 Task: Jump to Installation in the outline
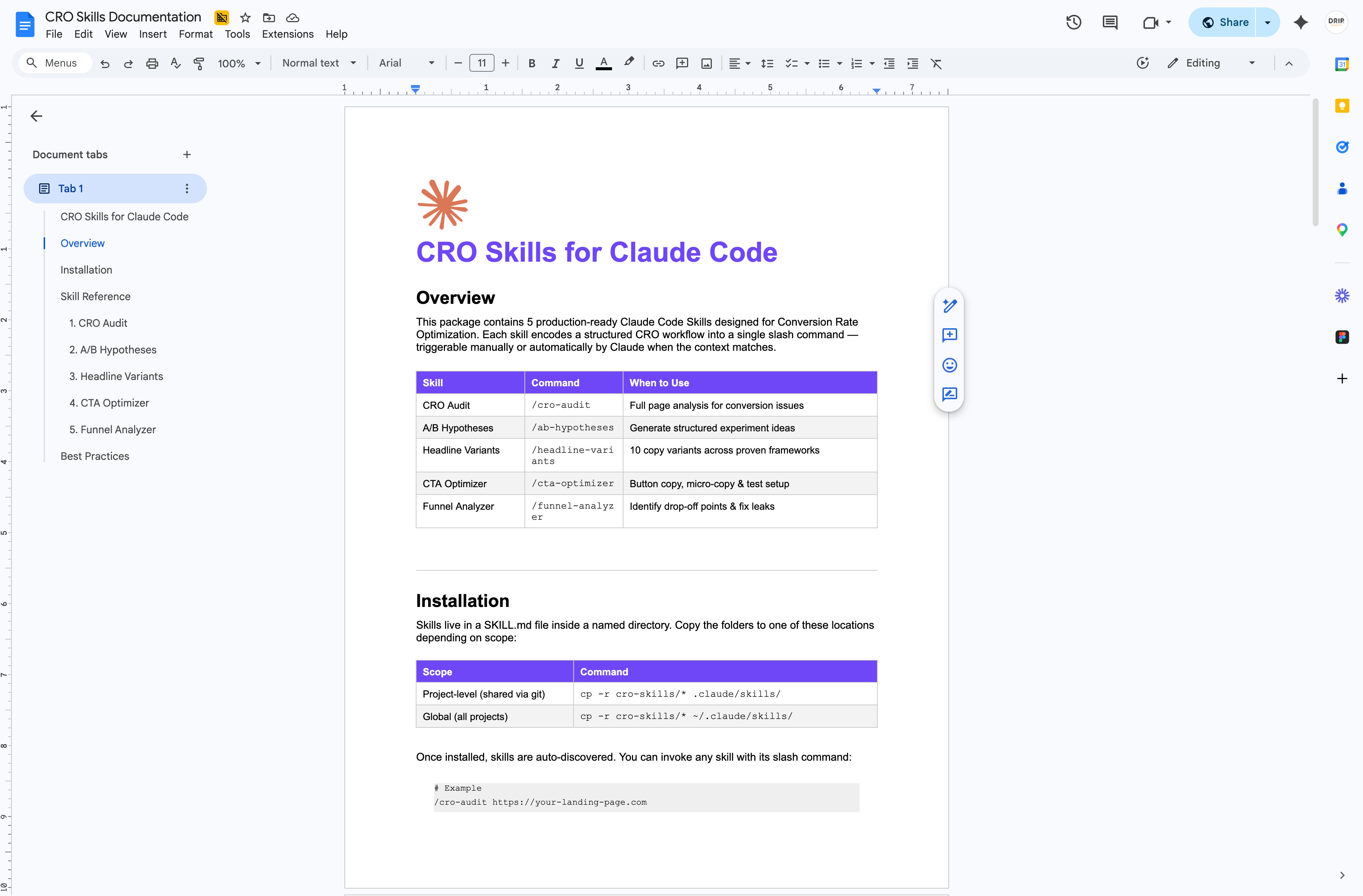[x=86, y=270]
